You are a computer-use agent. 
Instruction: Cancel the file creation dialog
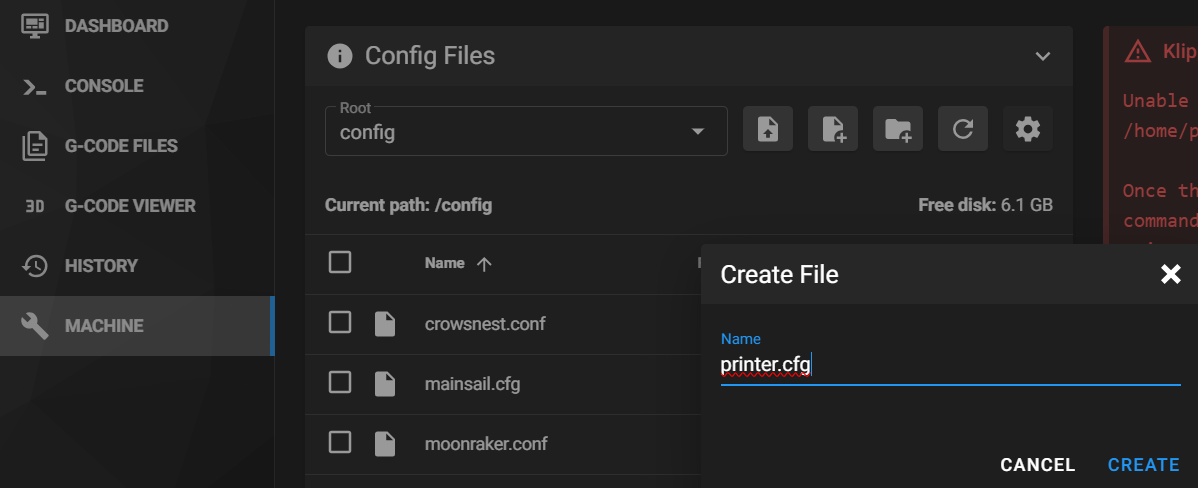coord(1037,465)
